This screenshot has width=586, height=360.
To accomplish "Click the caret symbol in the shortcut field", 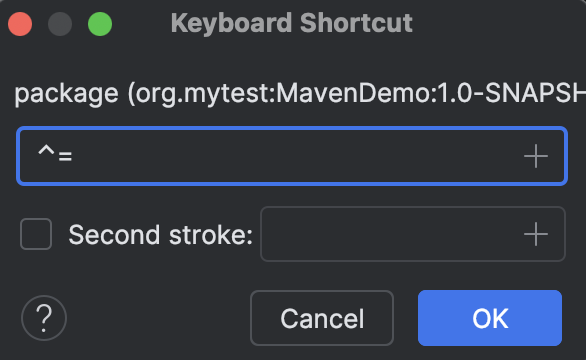I will (x=46, y=150).
